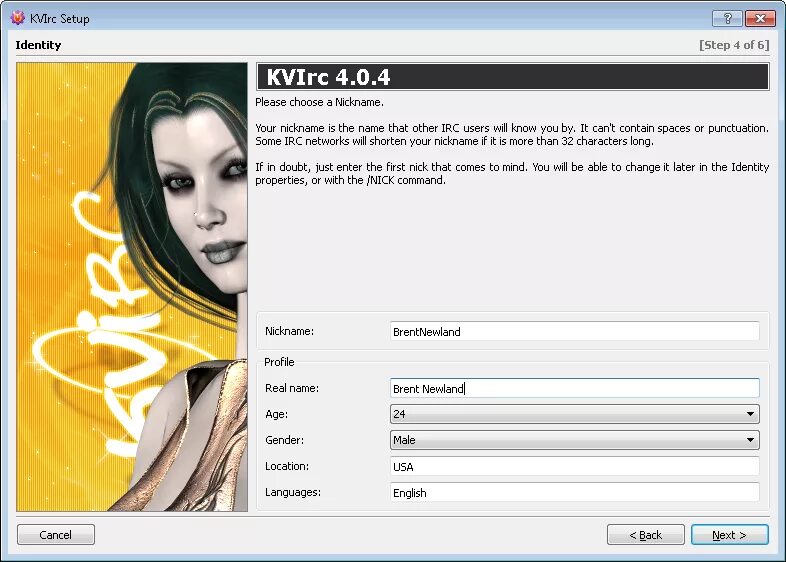Screen dimensions: 786x562
Task: Click the 'Real name:' label
Action: click(x=292, y=388)
